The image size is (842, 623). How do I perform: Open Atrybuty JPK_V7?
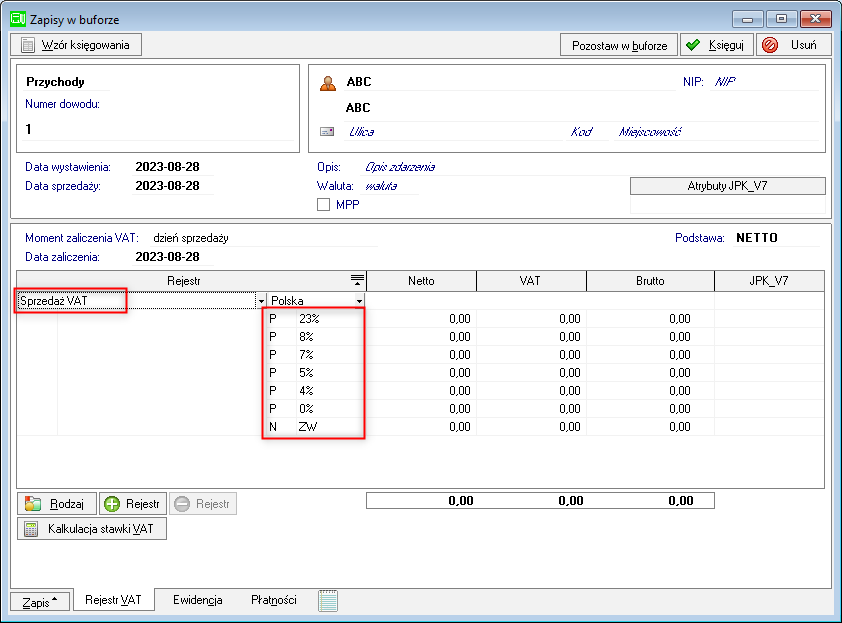point(728,186)
